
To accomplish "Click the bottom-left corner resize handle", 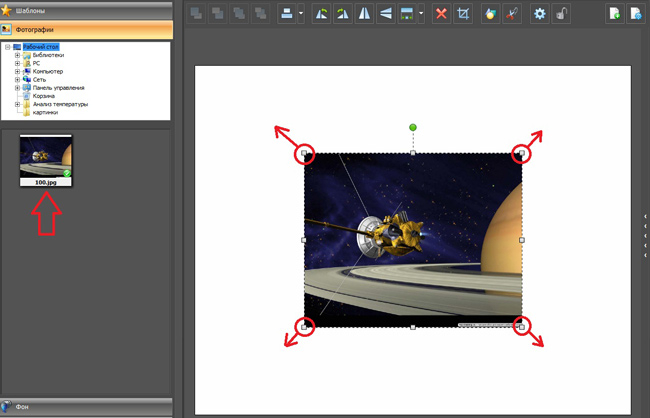I will [x=304, y=327].
